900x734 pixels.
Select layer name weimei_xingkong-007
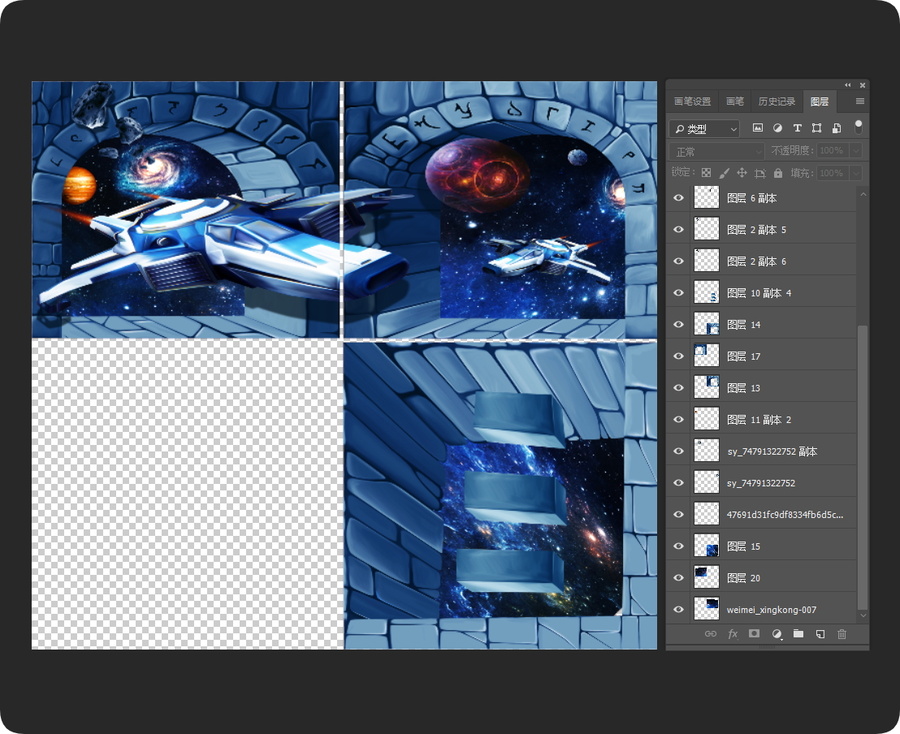coord(771,609)
